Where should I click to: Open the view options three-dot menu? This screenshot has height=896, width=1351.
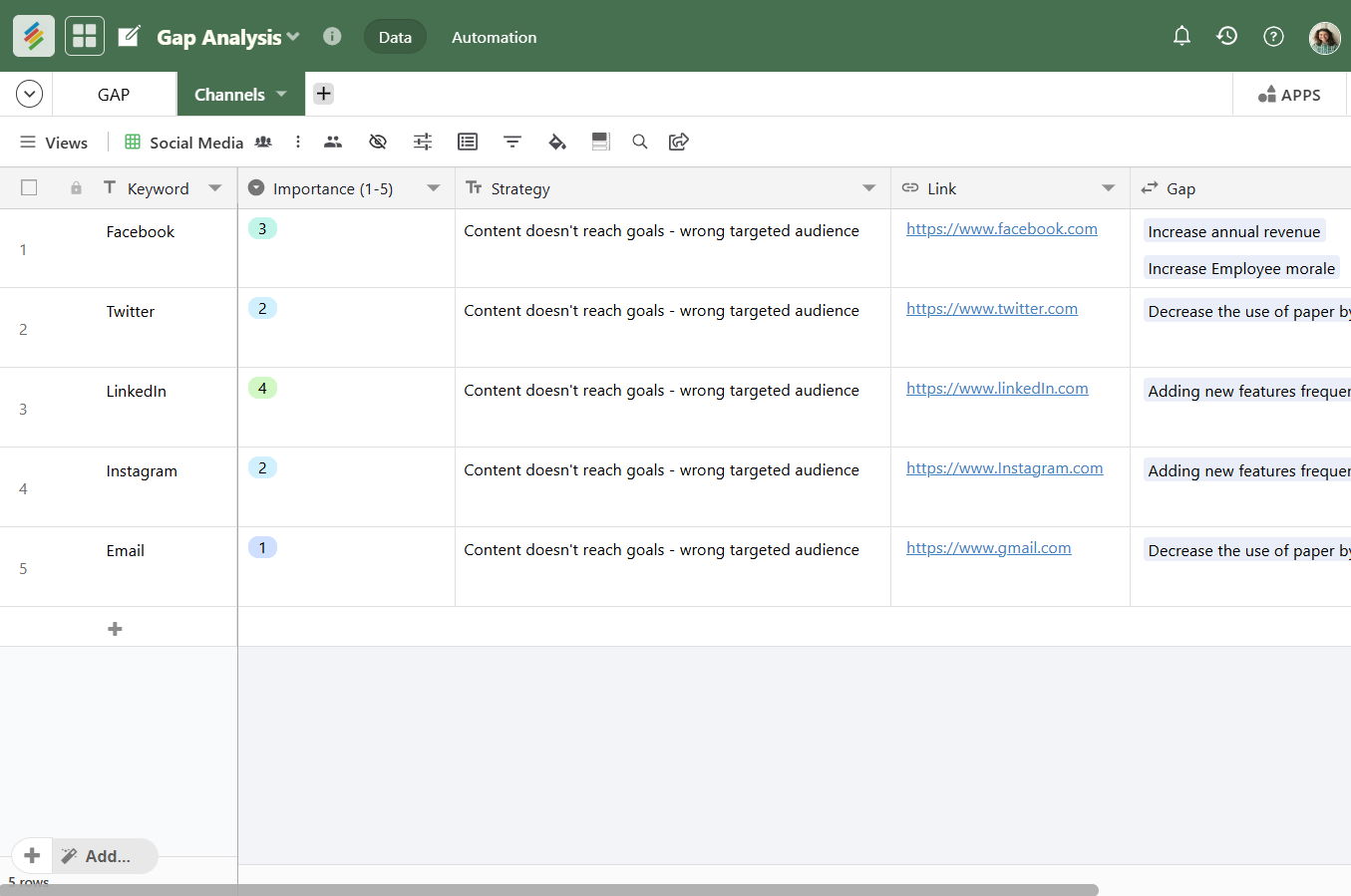coord(297,142)
